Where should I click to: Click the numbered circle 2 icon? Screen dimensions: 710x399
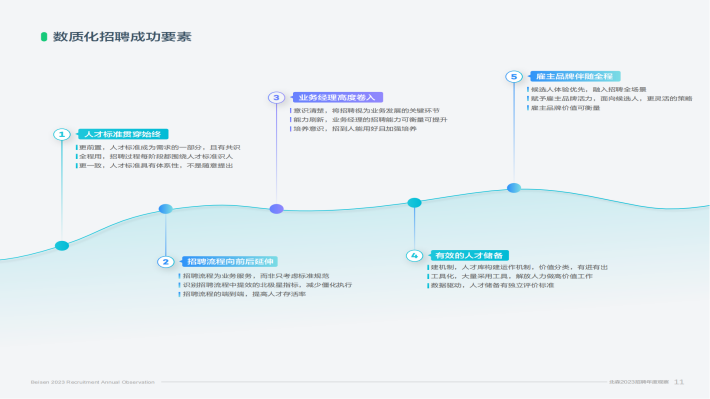[x=166, y=262]
